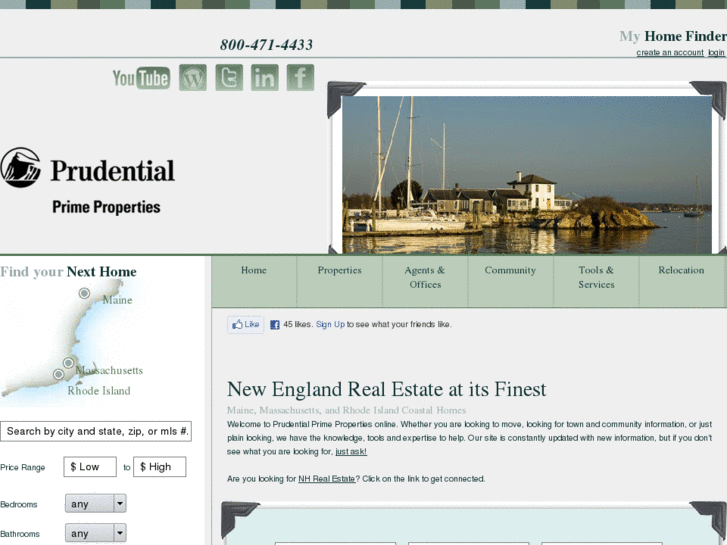Follow the just ask! link

click(x=351, y=451)
